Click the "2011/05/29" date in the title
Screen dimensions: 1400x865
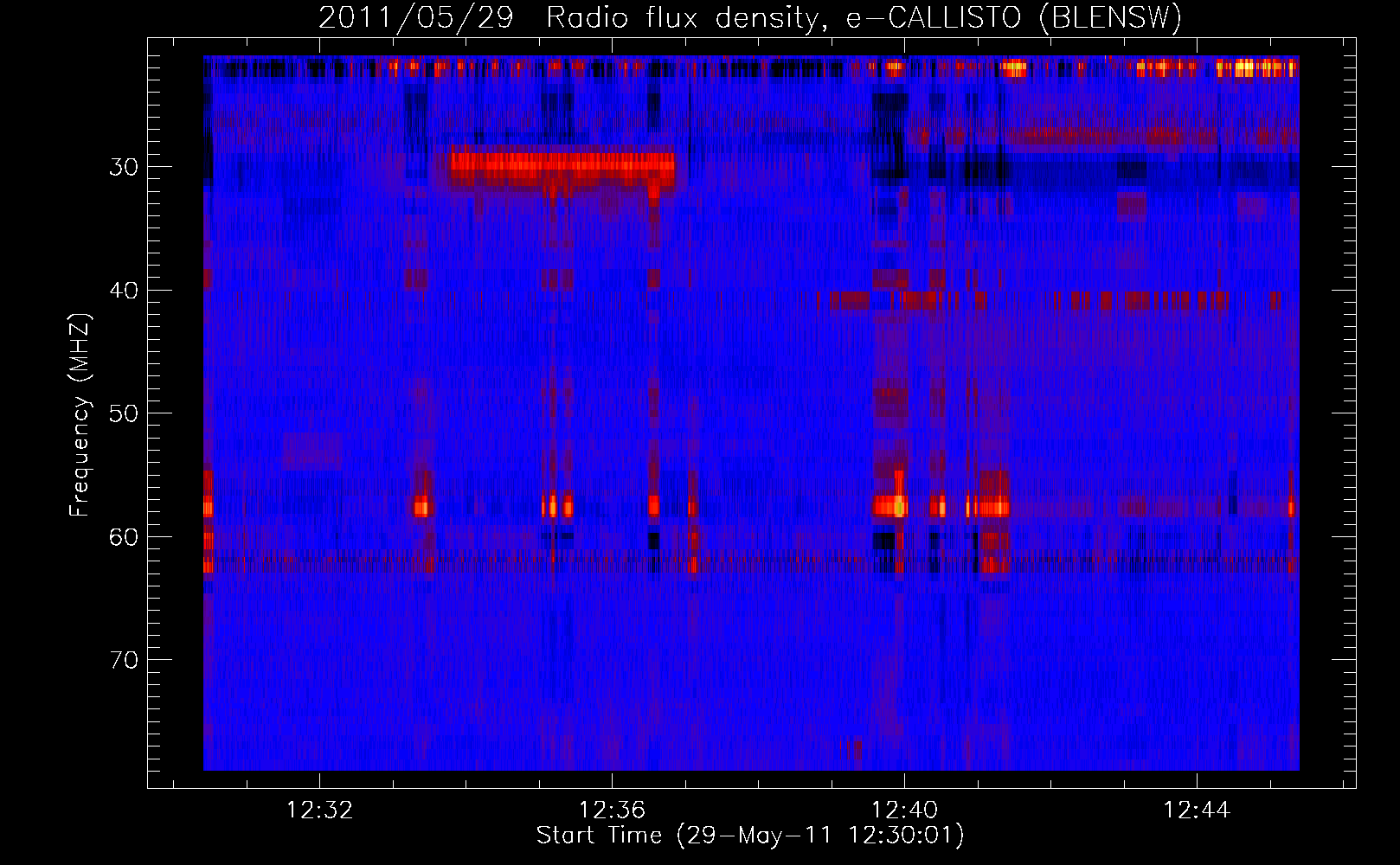(416, 17)
